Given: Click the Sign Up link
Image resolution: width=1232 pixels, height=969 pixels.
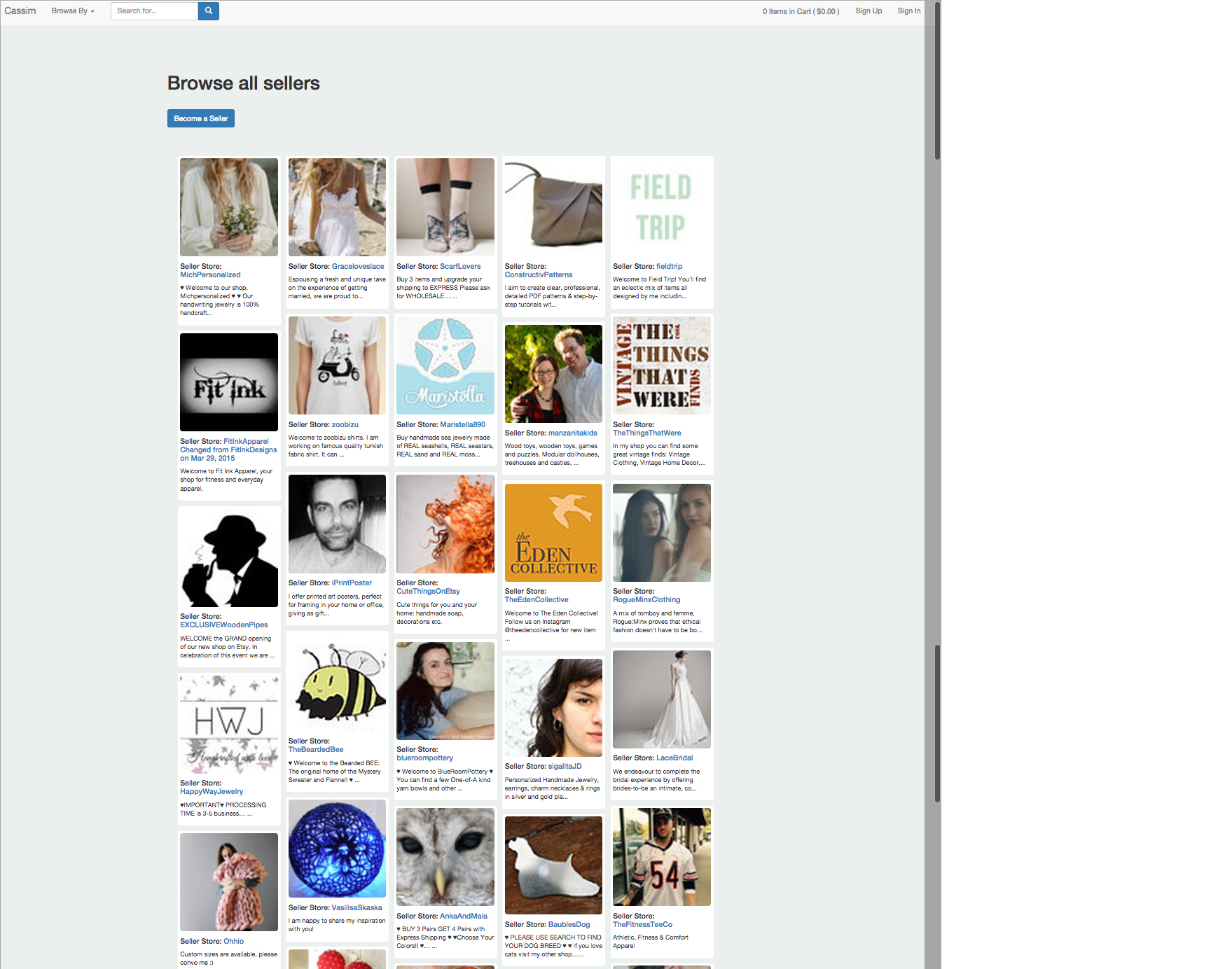Looking at the screenshot, I should click(x=868, y=11).
